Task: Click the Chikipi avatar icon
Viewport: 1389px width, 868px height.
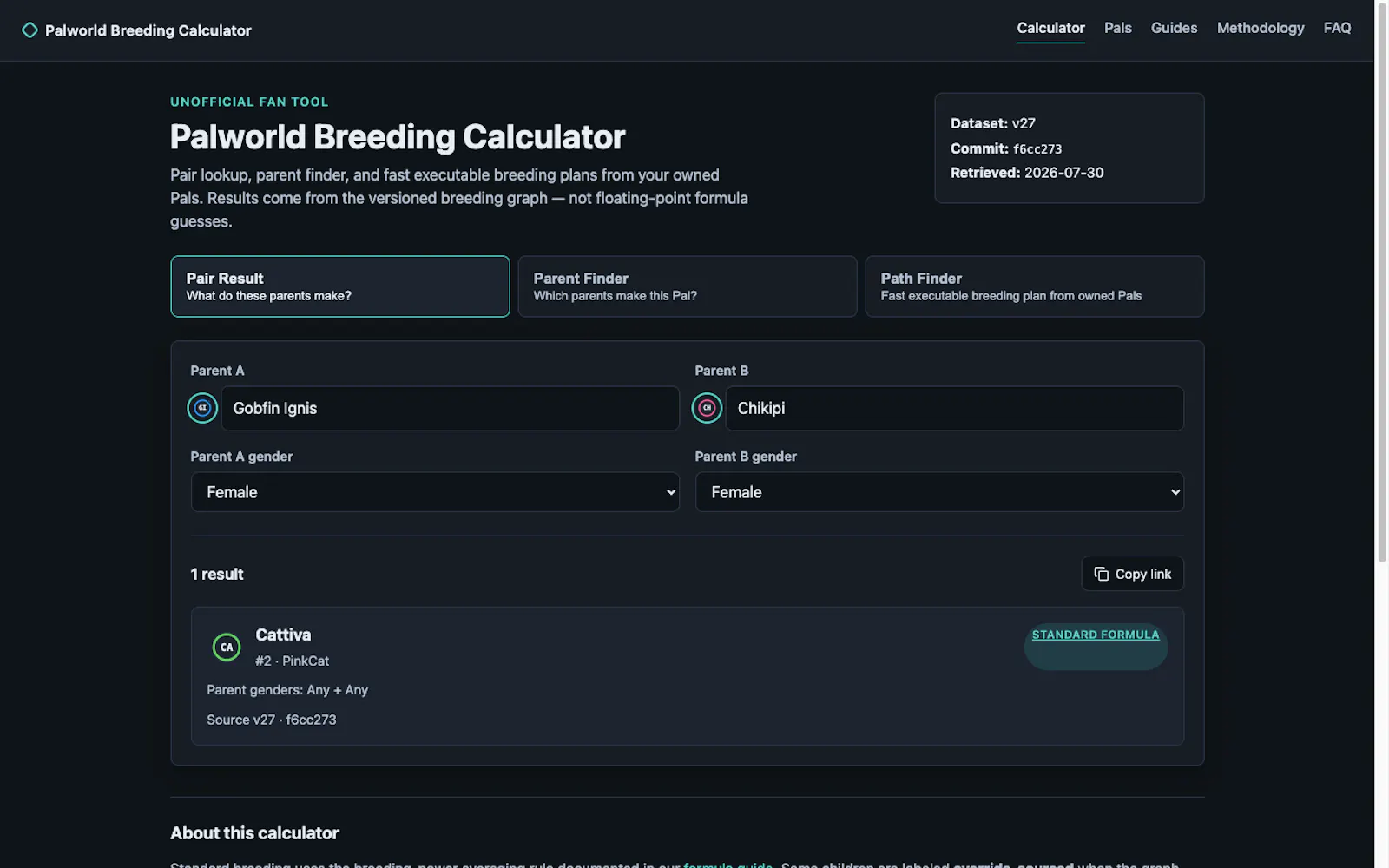Action: coord(707,408)
